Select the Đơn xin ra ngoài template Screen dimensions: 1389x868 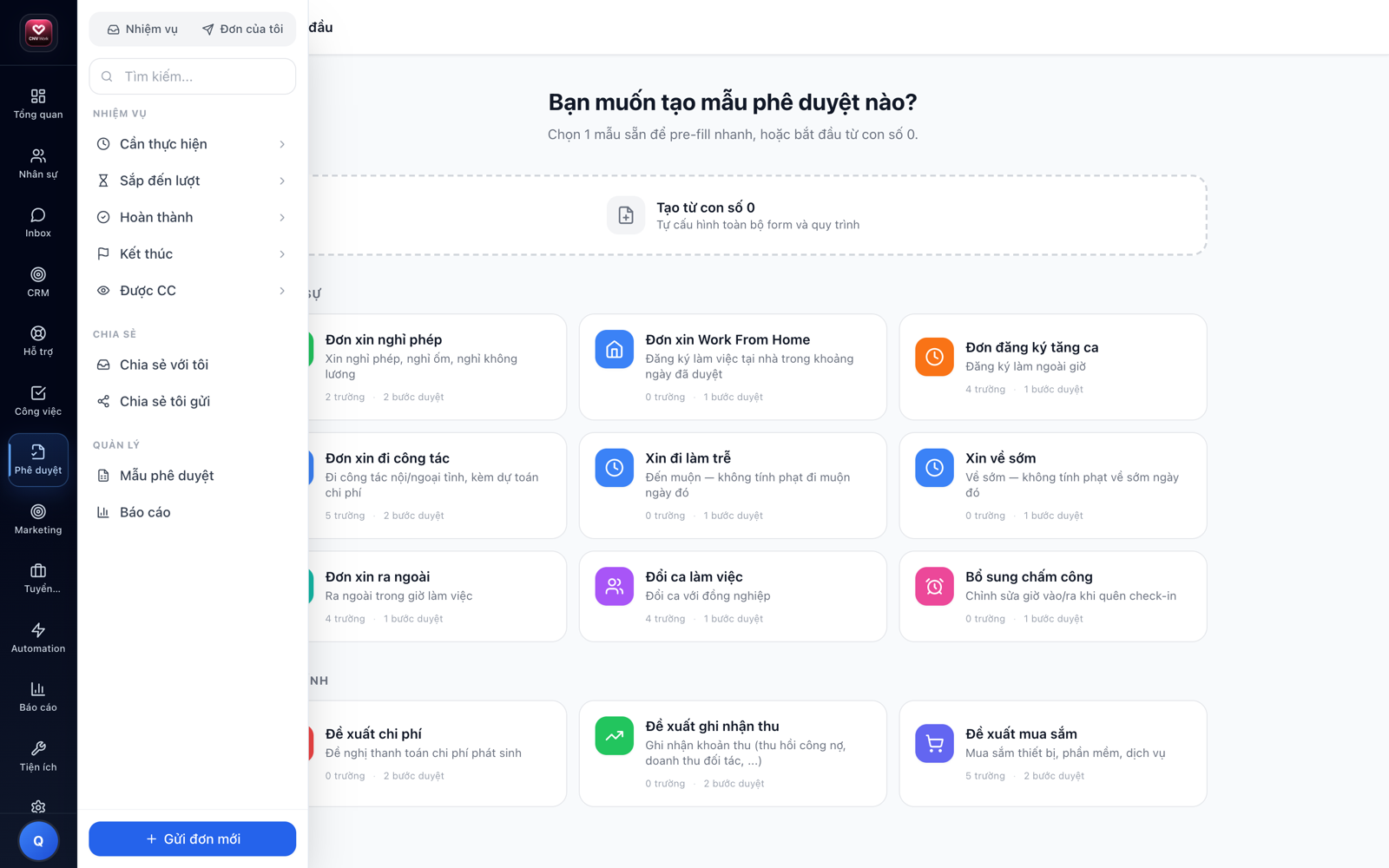[437, 596]
